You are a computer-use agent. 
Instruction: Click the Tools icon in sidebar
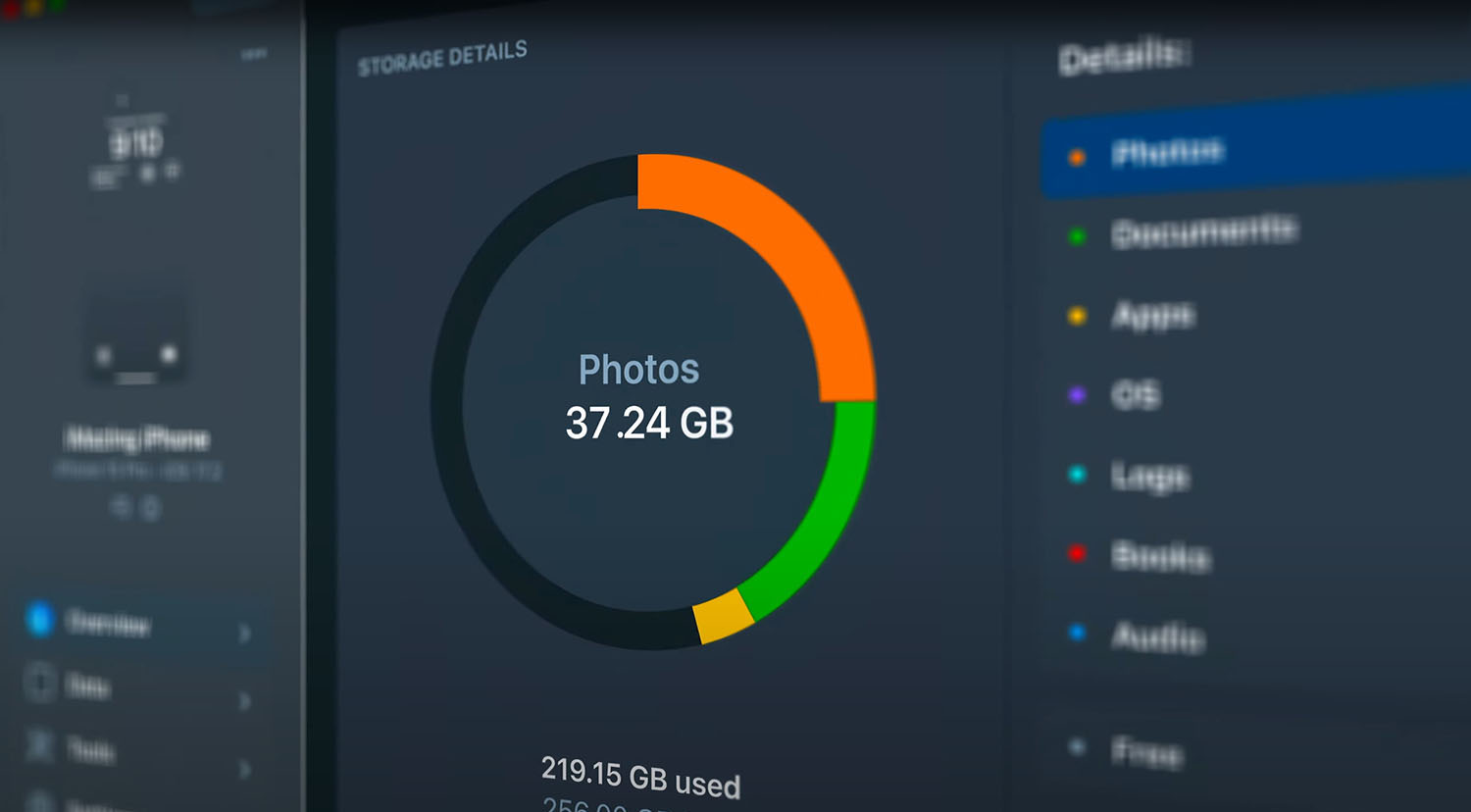[x=39, y=745]
